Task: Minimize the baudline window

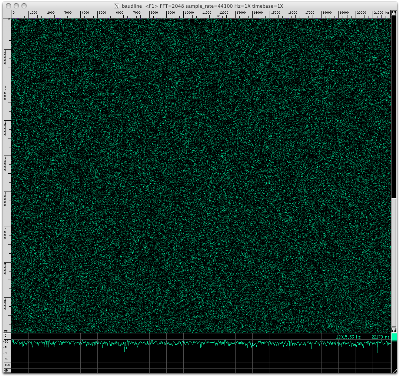Action: 16,6
